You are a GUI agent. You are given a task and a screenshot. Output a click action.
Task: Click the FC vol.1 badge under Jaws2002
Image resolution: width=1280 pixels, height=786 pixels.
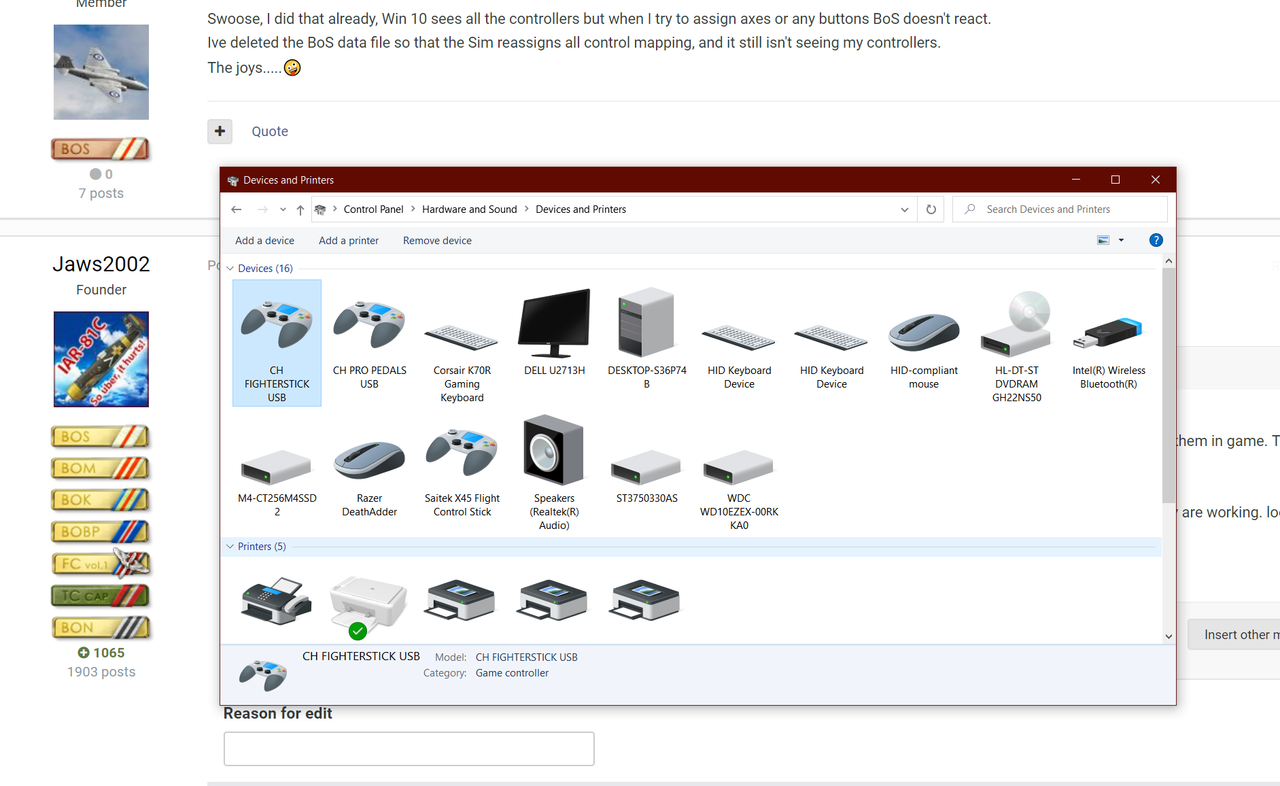click(x=100, y=563)
